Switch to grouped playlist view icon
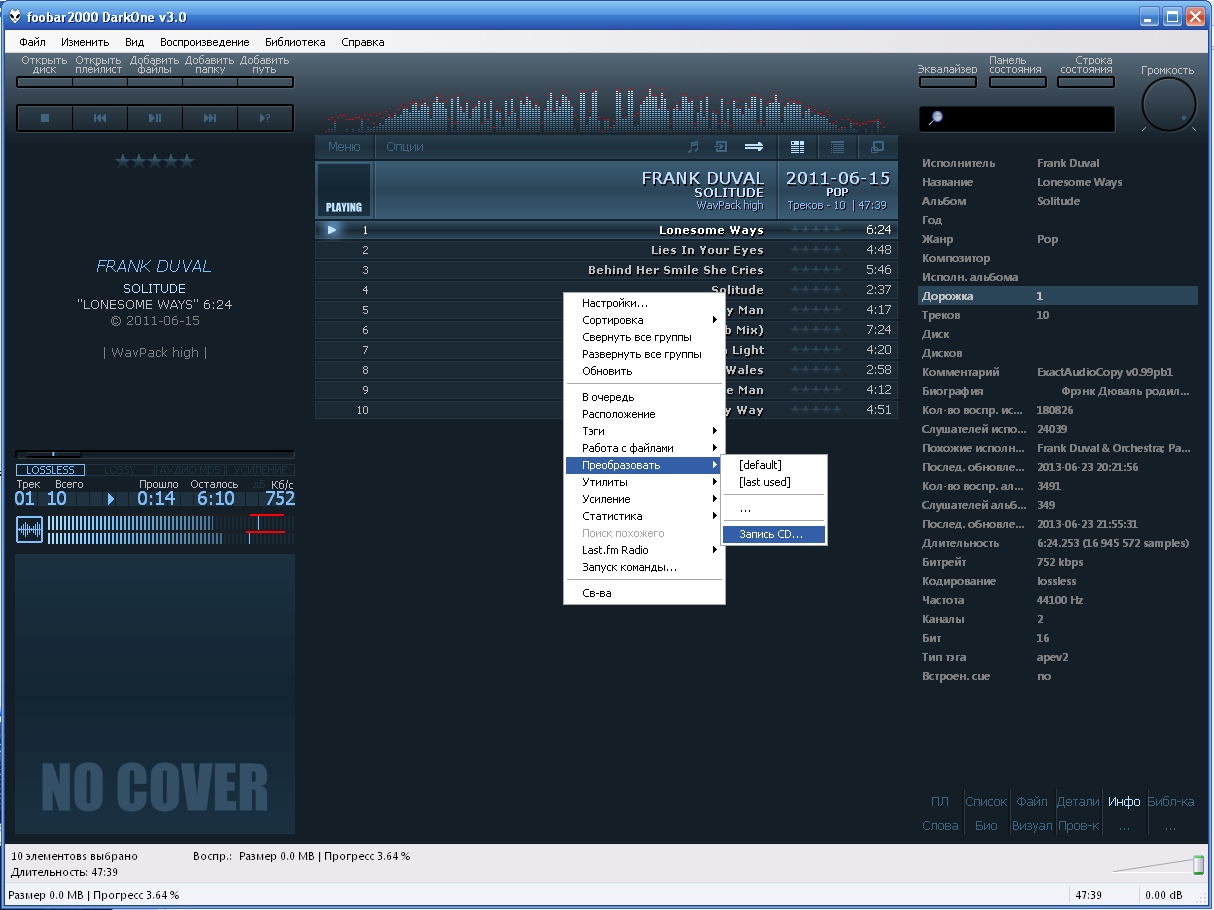The image size is (1214, 910). [797, 147]
